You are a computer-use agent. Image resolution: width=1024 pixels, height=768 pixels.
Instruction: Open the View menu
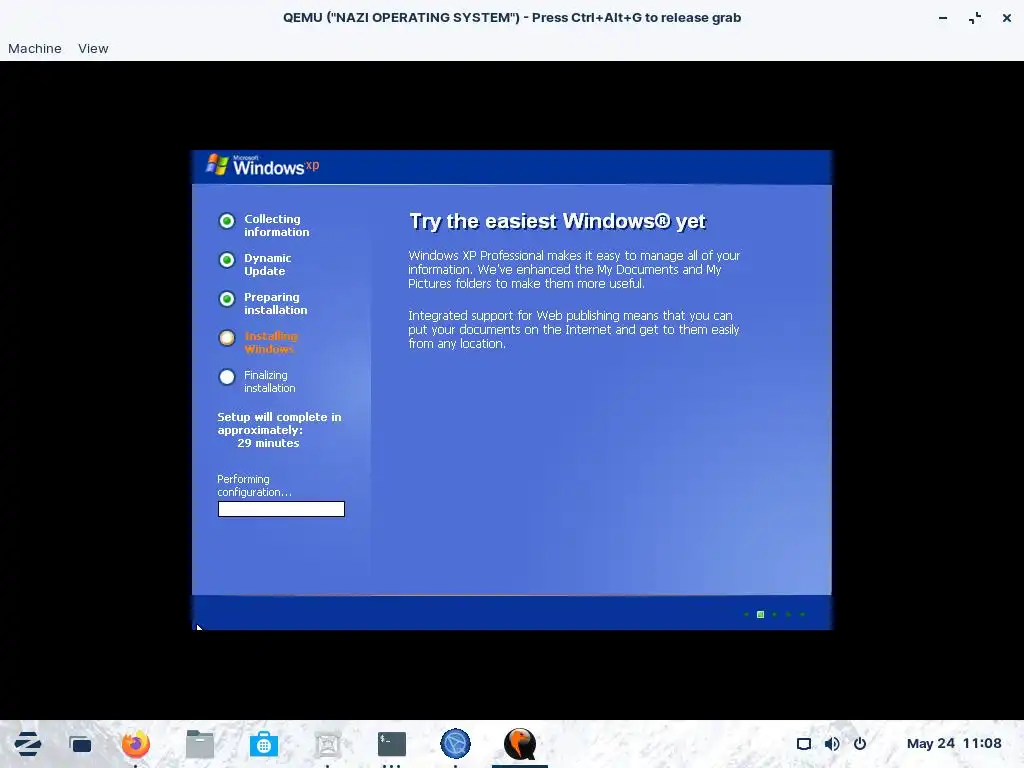tap(93, 48)
